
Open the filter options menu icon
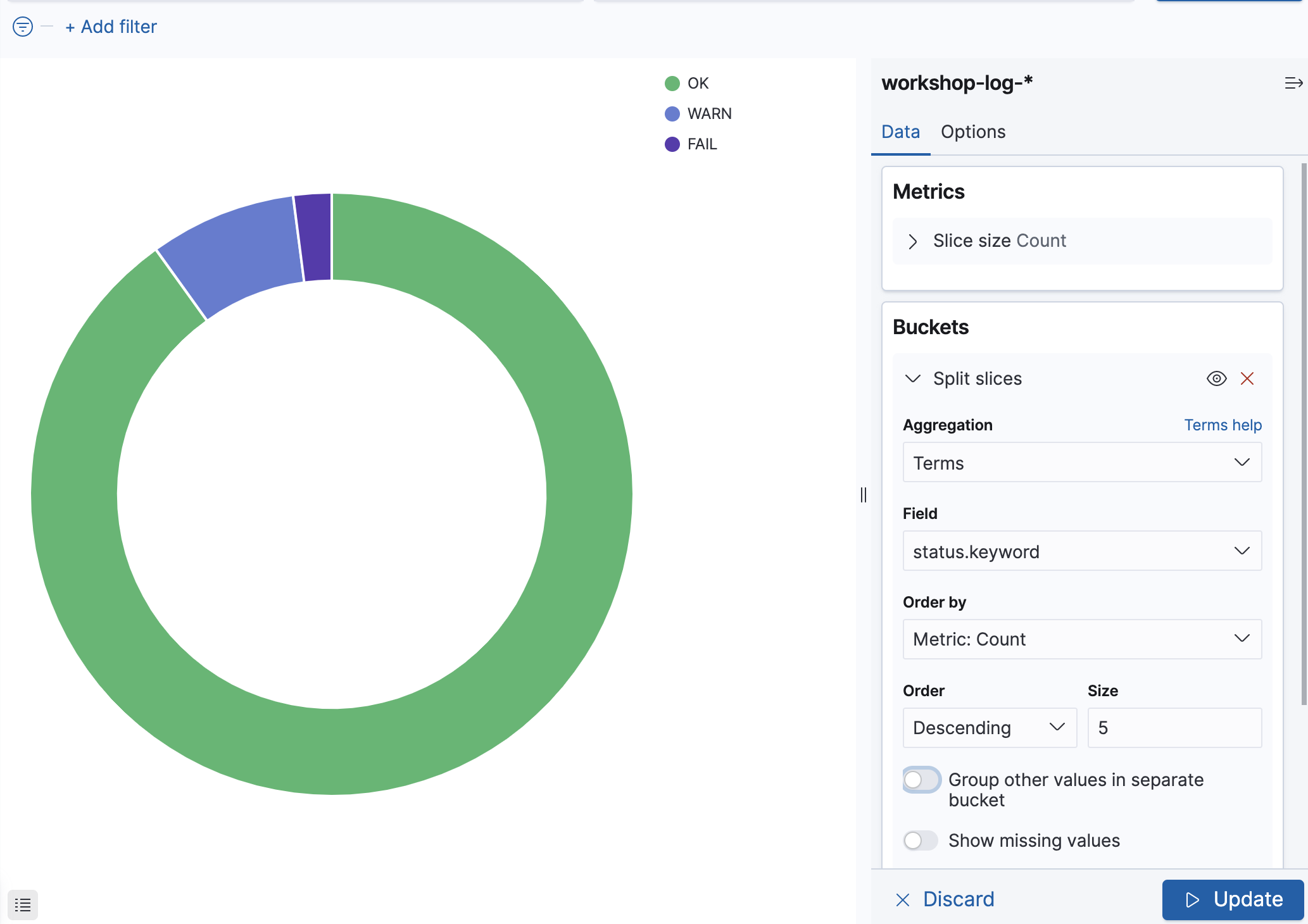23,27
